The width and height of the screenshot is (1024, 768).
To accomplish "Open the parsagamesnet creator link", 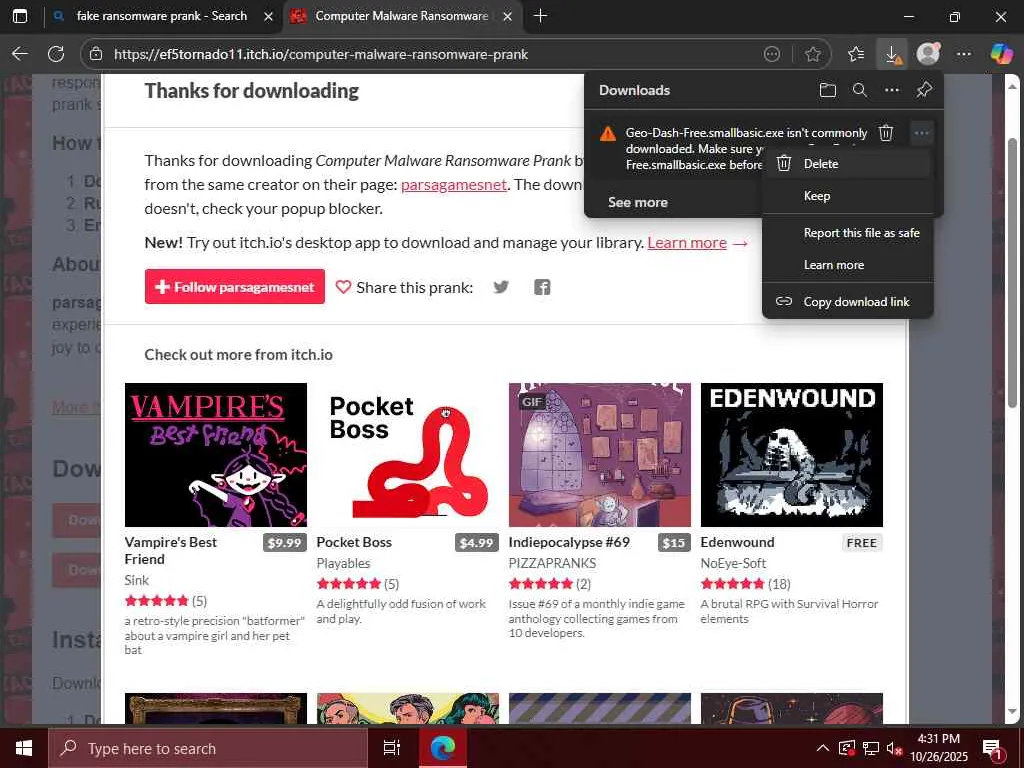I will [x=454, y=185].
